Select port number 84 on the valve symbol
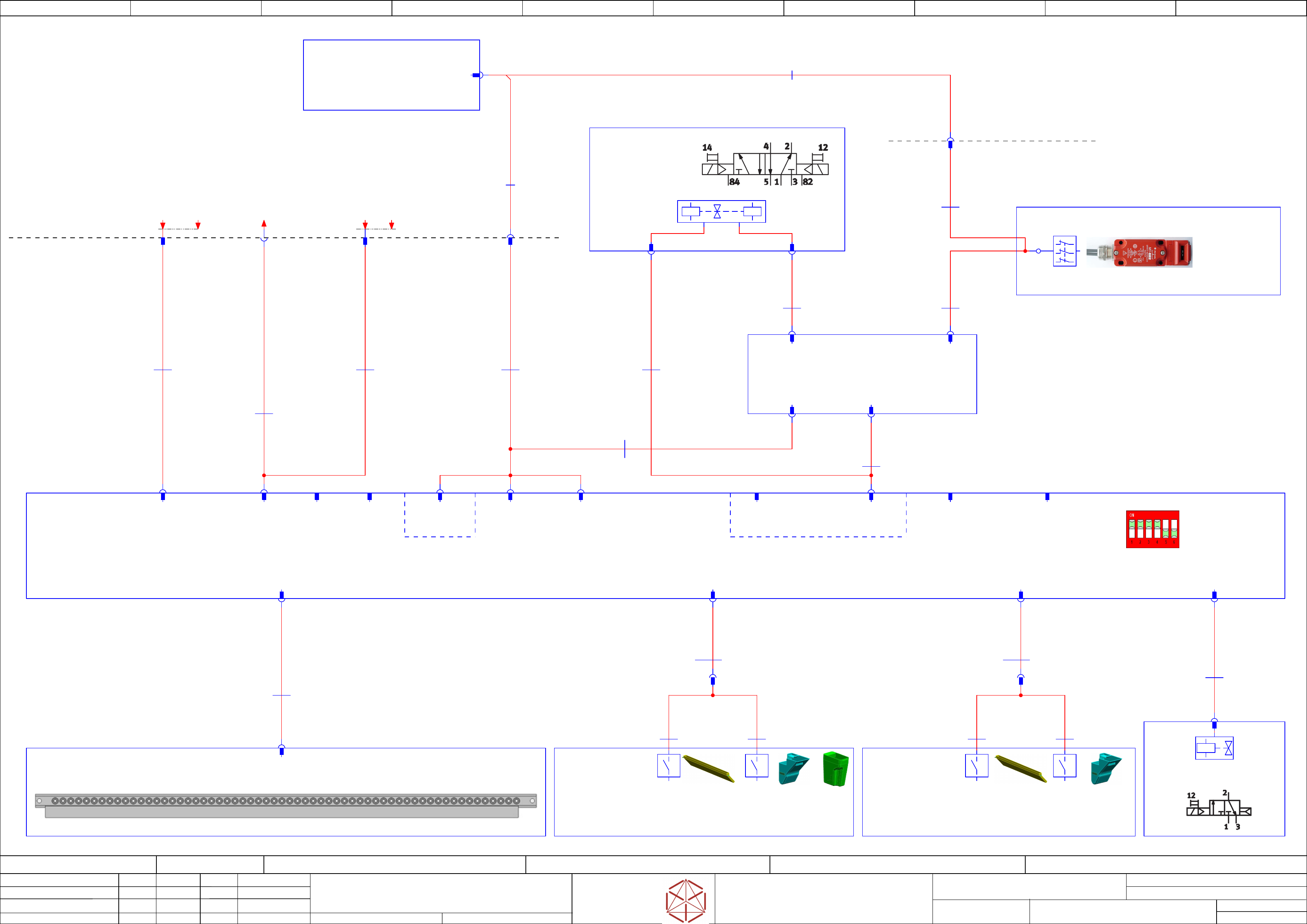This screenshot has width=1307, height=924. point(734,182)
